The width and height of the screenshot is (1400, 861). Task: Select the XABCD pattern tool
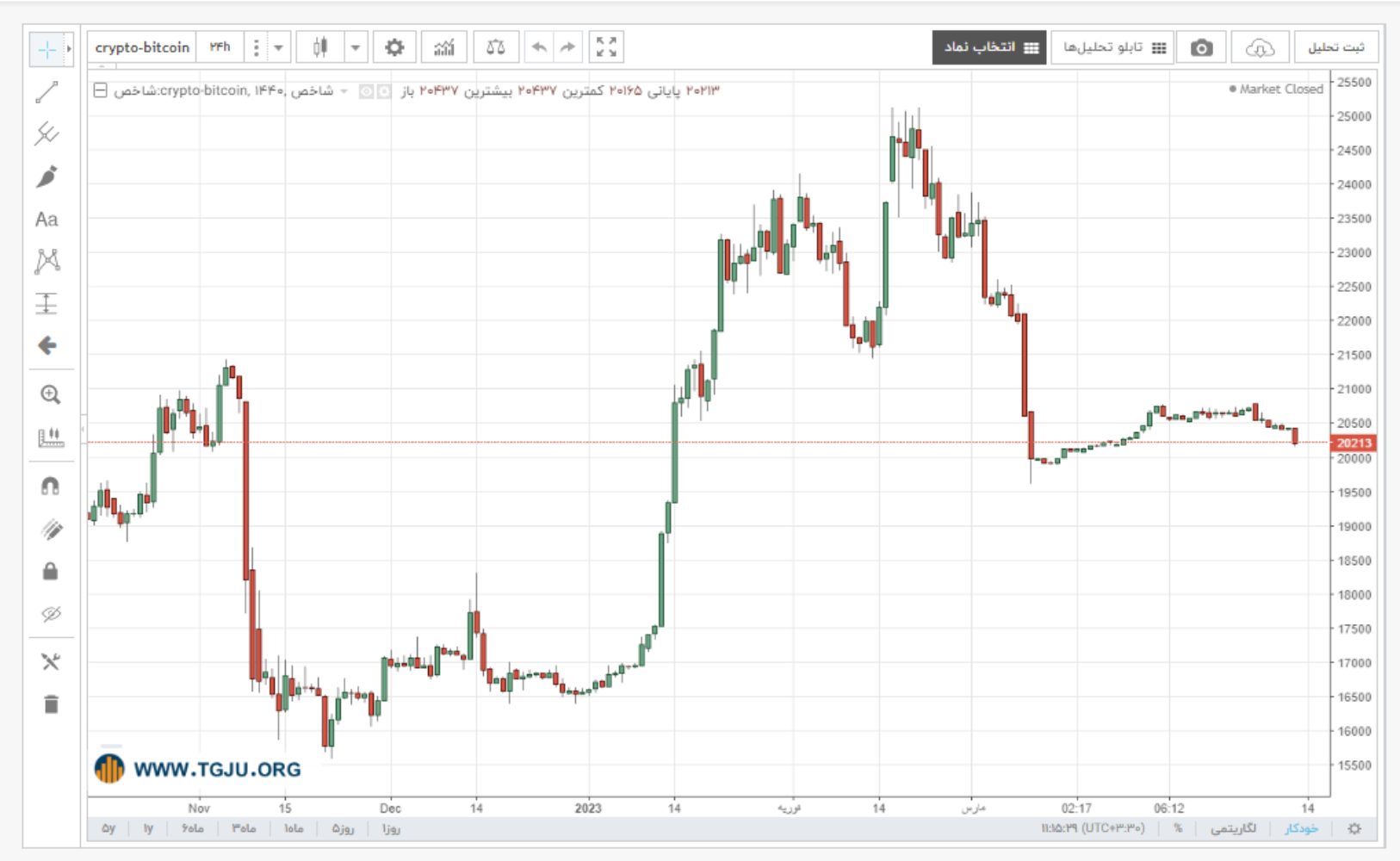click(x=47, y=261)
